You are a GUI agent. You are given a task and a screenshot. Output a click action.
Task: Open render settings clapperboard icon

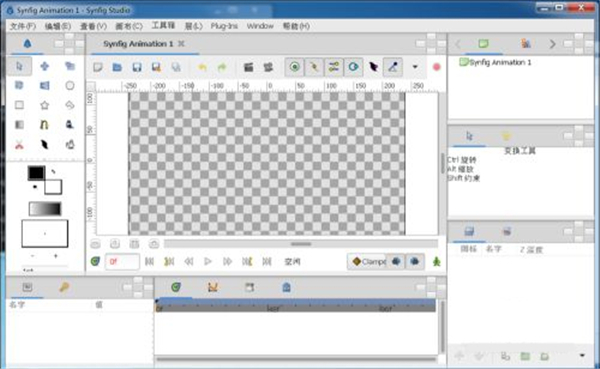point(248,67)
